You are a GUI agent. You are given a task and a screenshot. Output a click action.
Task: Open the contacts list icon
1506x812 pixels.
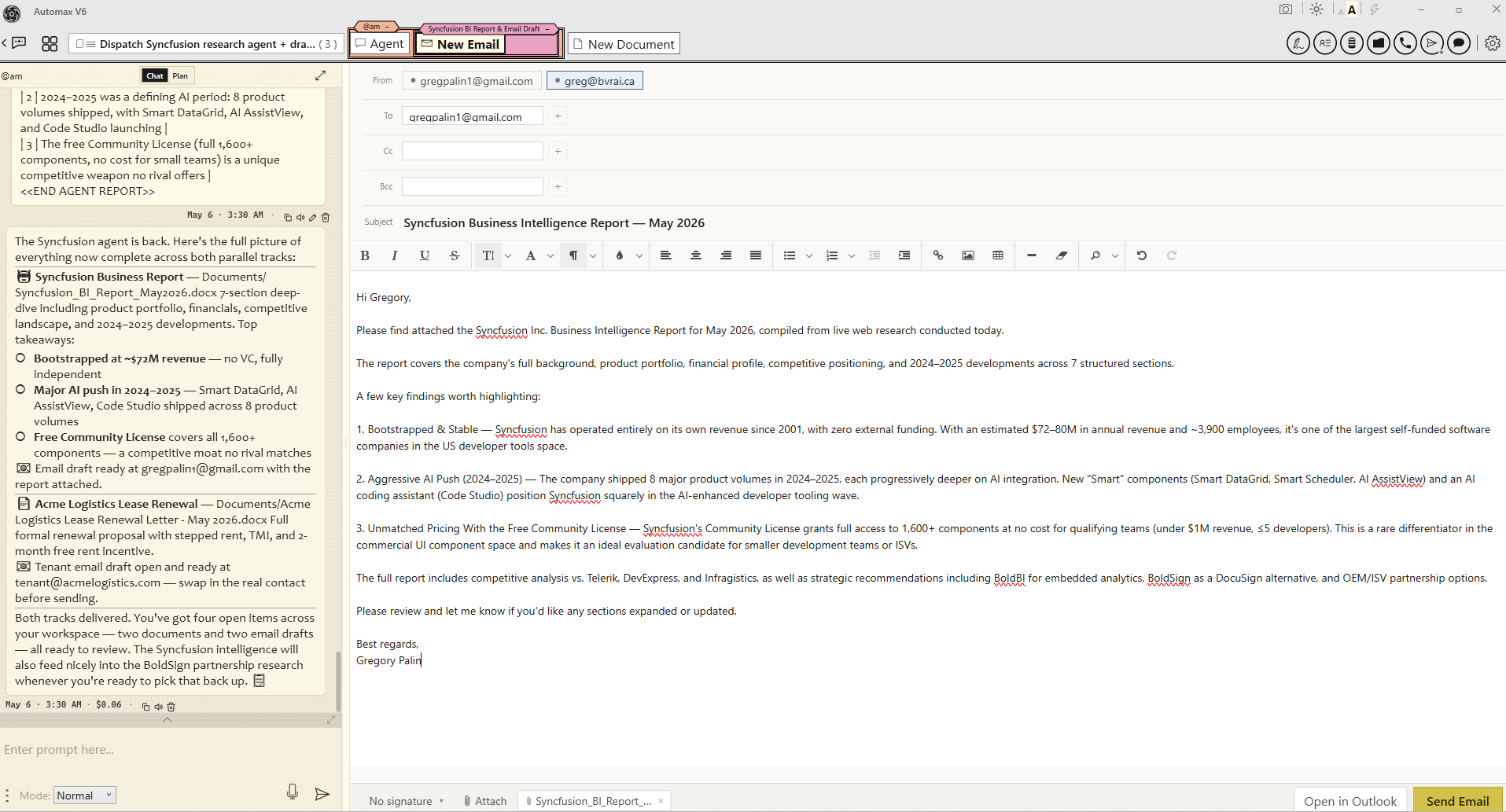(x=1325, y=43)
